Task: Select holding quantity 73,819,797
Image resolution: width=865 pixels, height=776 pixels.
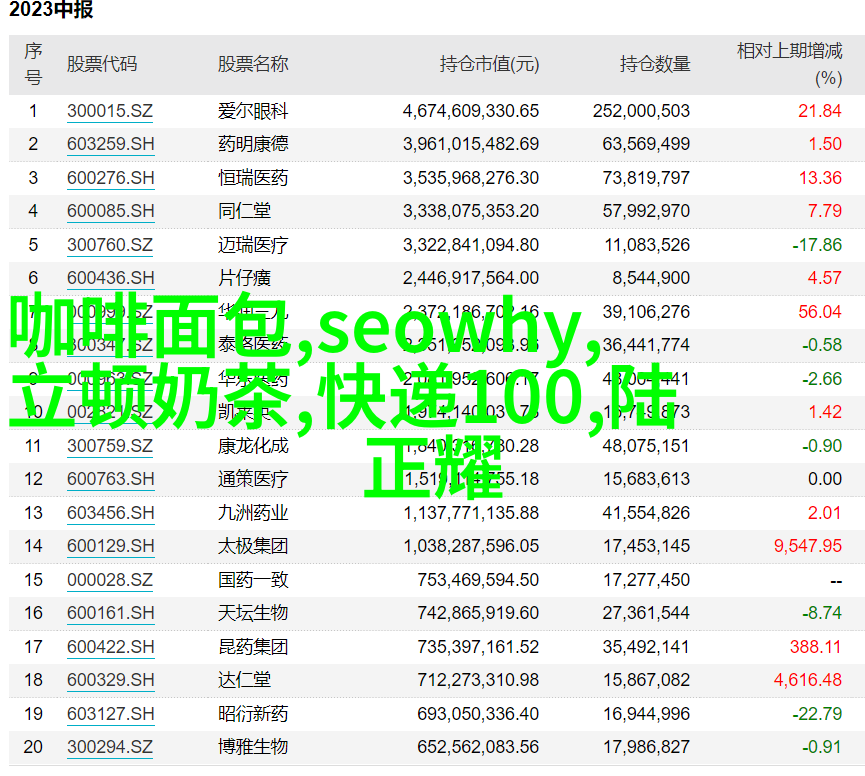Action: [x=646, y=178]
